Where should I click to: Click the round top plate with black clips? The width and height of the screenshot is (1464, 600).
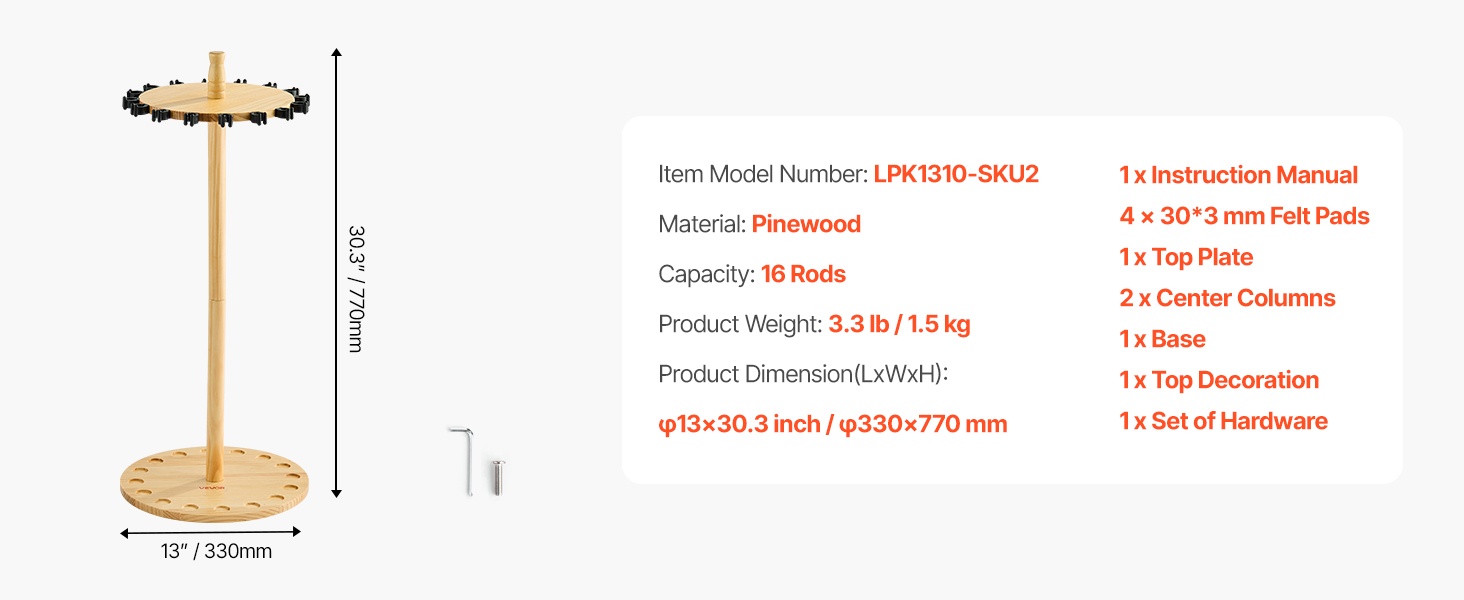click(x=216, y=105)
